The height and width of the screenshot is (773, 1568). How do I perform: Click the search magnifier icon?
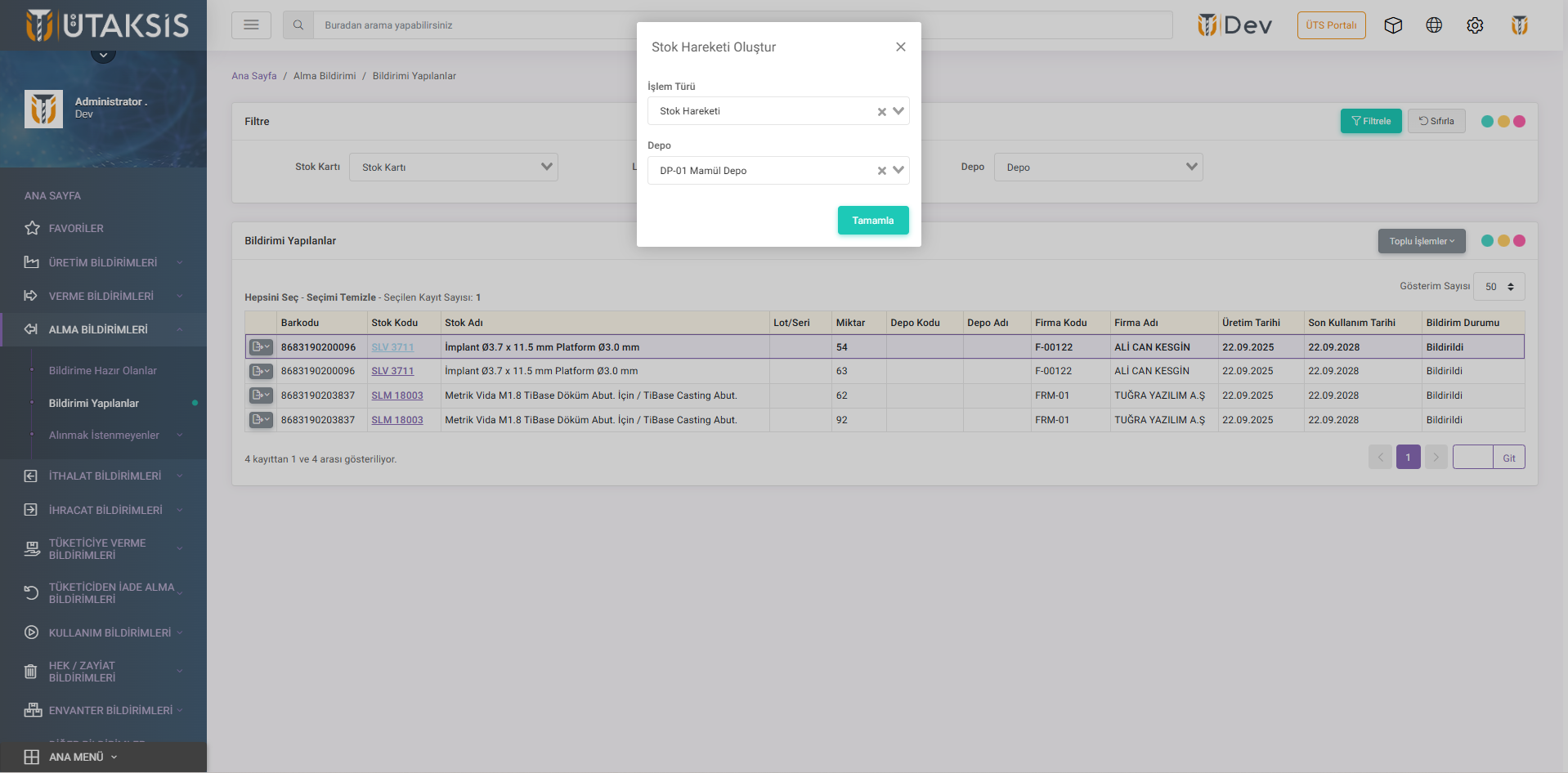click(x=298, y=25)
